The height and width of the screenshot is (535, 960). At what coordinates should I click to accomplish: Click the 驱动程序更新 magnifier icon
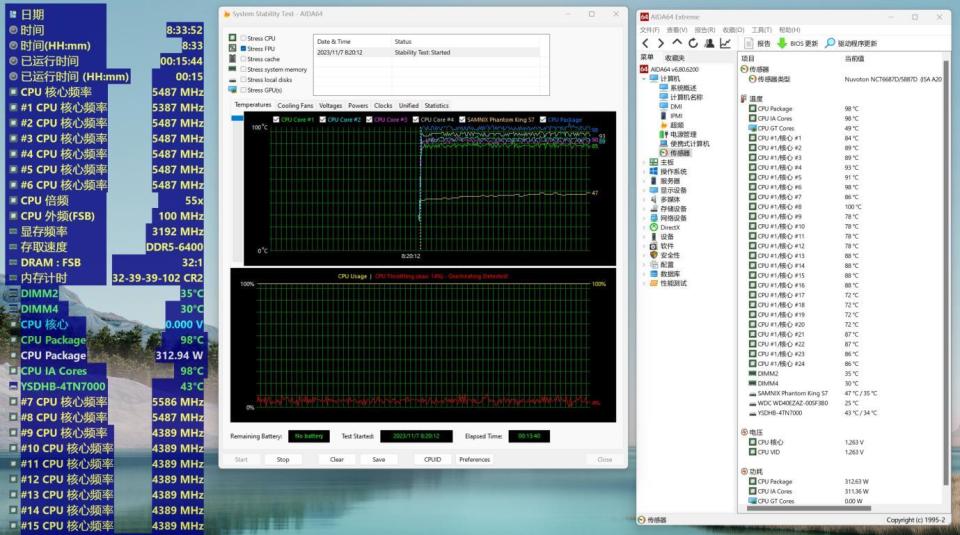coord(830,43)
